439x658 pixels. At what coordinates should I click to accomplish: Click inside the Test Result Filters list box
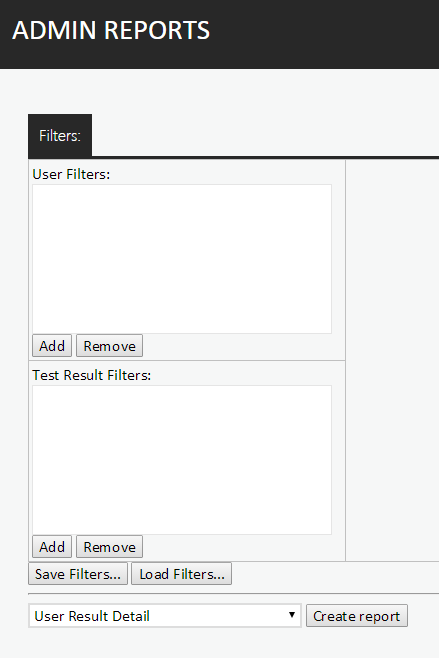[182, 460]
